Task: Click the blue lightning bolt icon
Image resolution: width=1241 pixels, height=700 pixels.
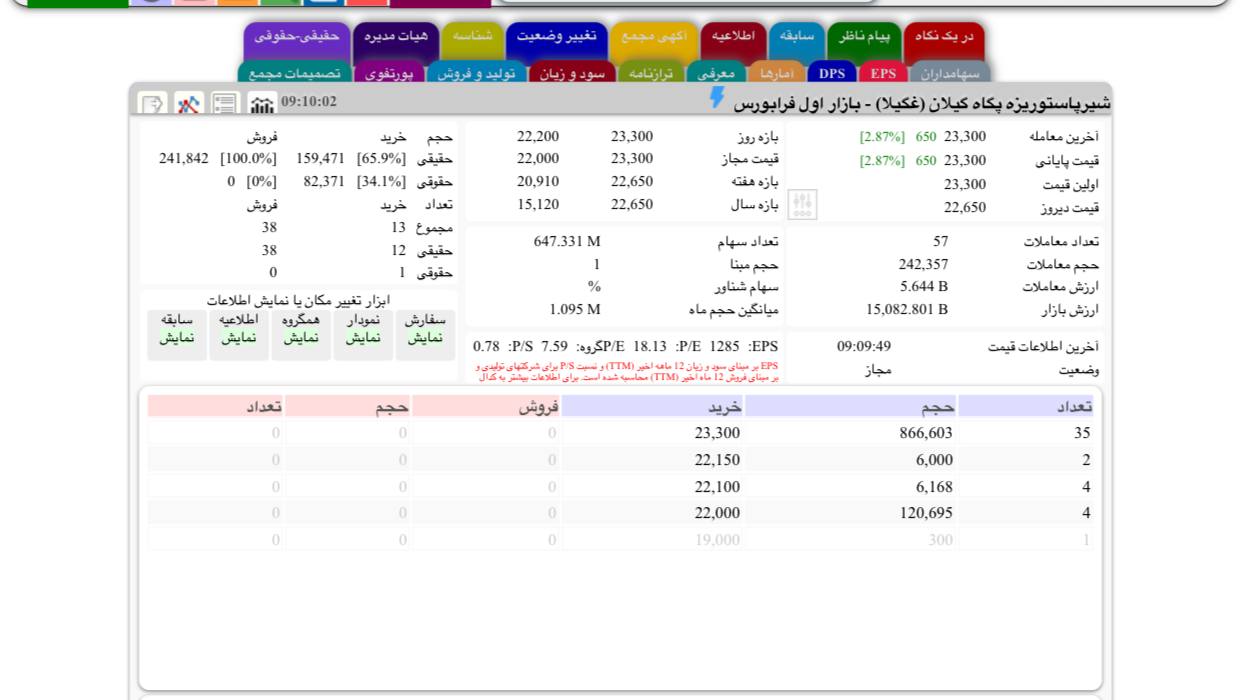Action: pyautogui.click(x=717, y=97)
